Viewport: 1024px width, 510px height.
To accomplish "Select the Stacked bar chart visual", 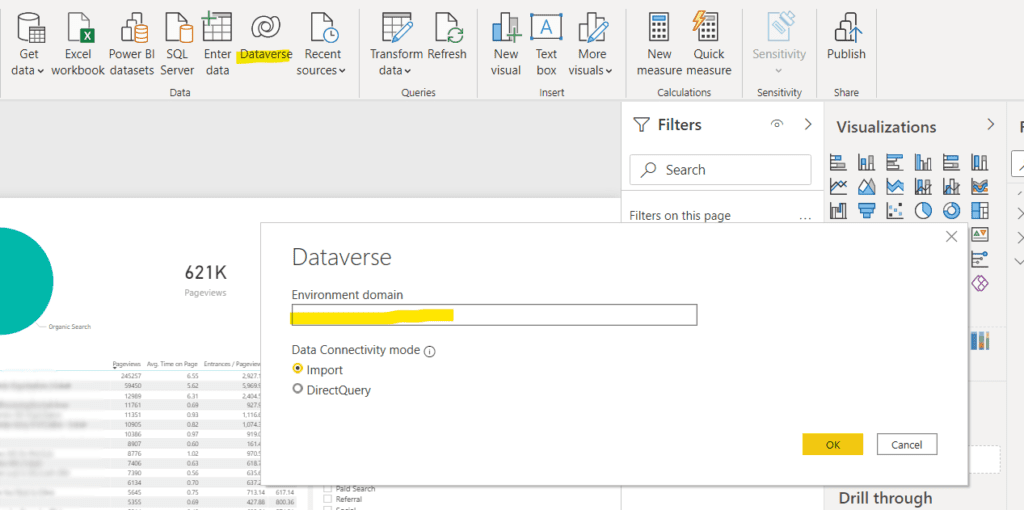I will 838,162.
